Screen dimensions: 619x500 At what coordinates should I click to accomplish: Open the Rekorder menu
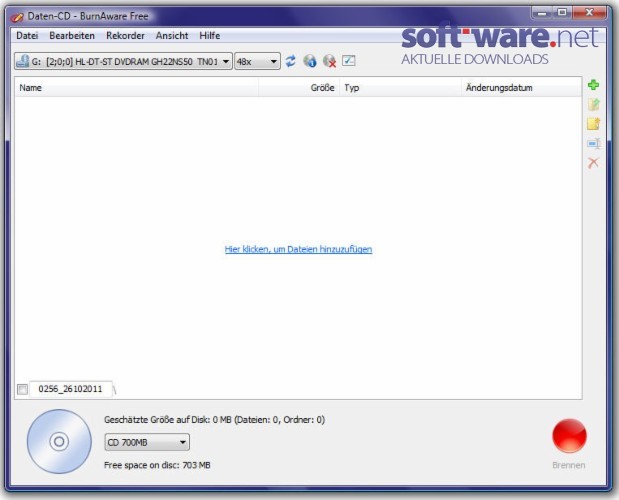(125, 36)
